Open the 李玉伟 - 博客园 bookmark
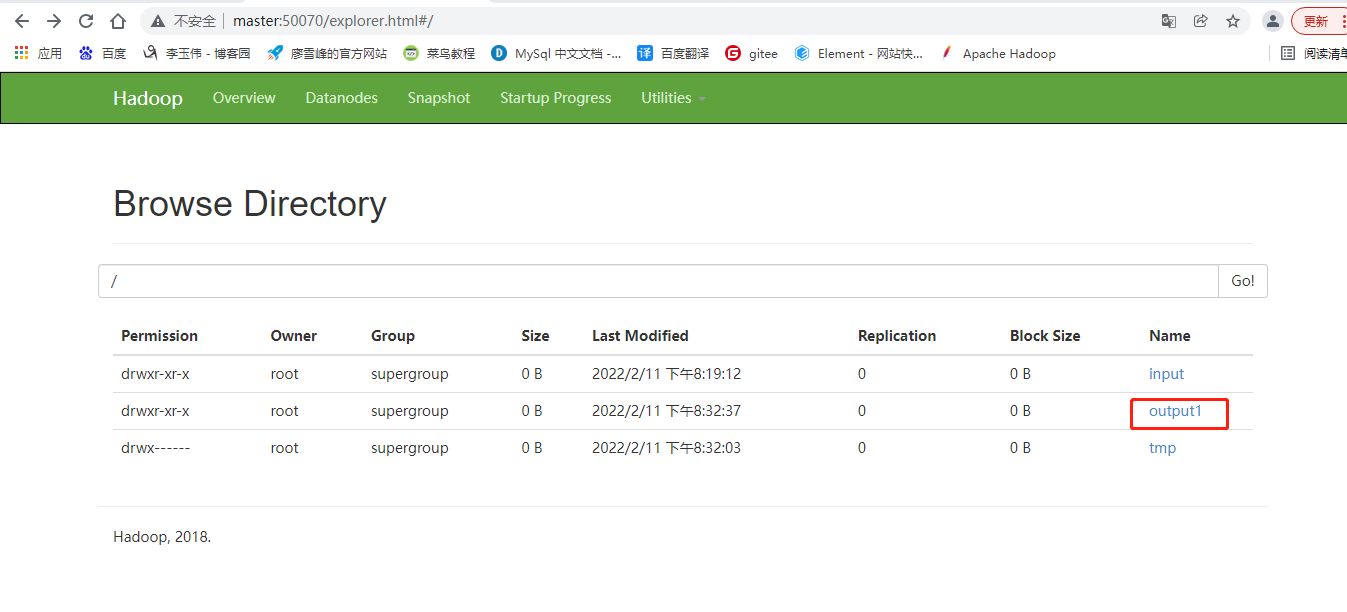This screenshot has width=1347, height=612. click(x=197, y=53)
